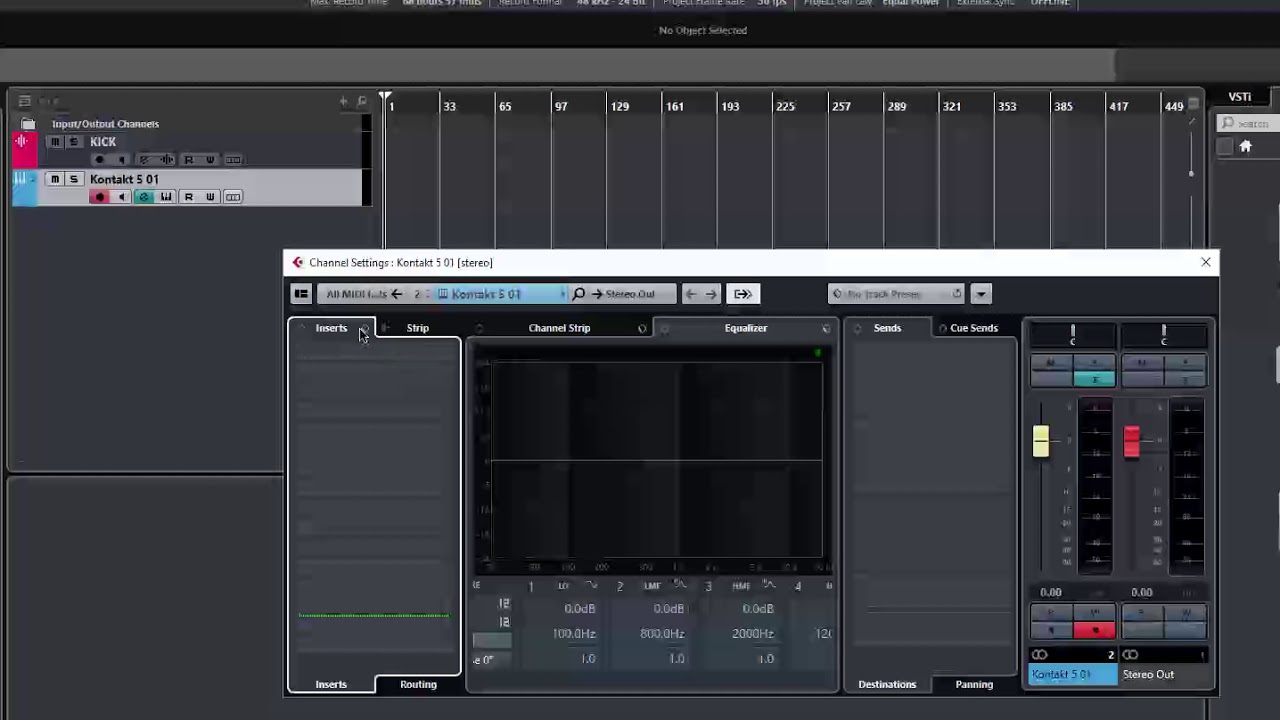Adjust the Kontakt 5 01 yellow volume fader
Viewport: 1280px width, 720px height.
(x=1041, y=441)
